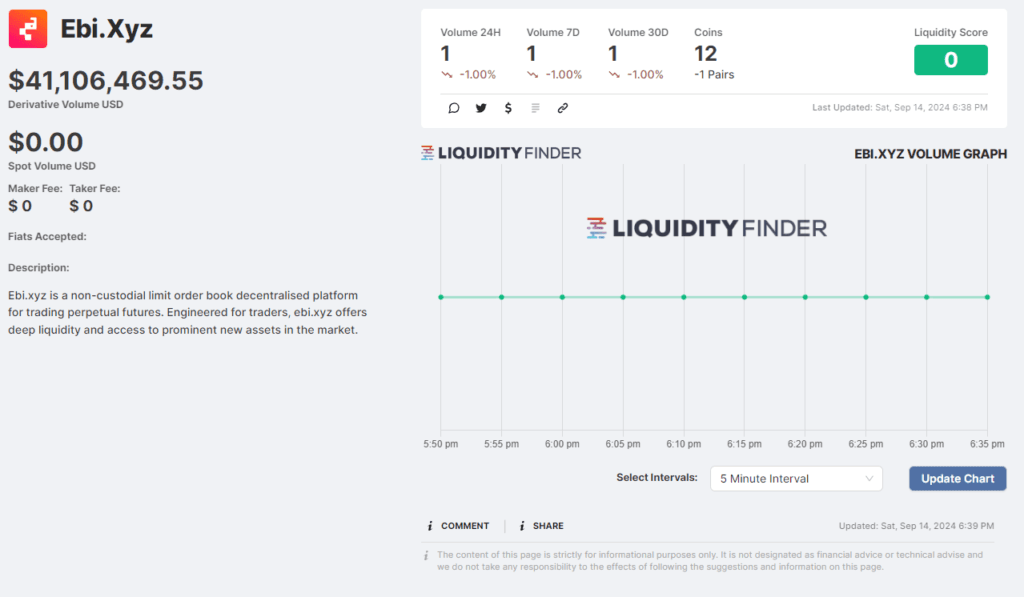Click the Volume 24H downtrend arrow icon

[x=447, y=74]
